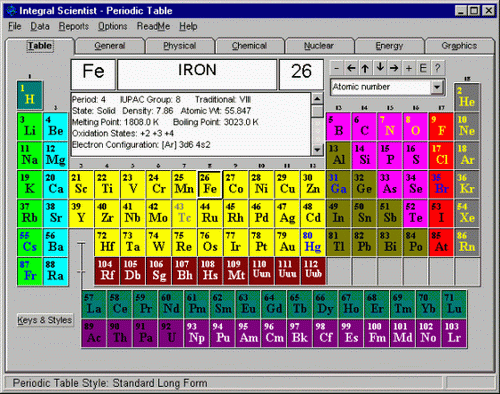Click the down arrow navigation button
The height and width of the screenshot is (394, 500).
[x=380, y=68]
